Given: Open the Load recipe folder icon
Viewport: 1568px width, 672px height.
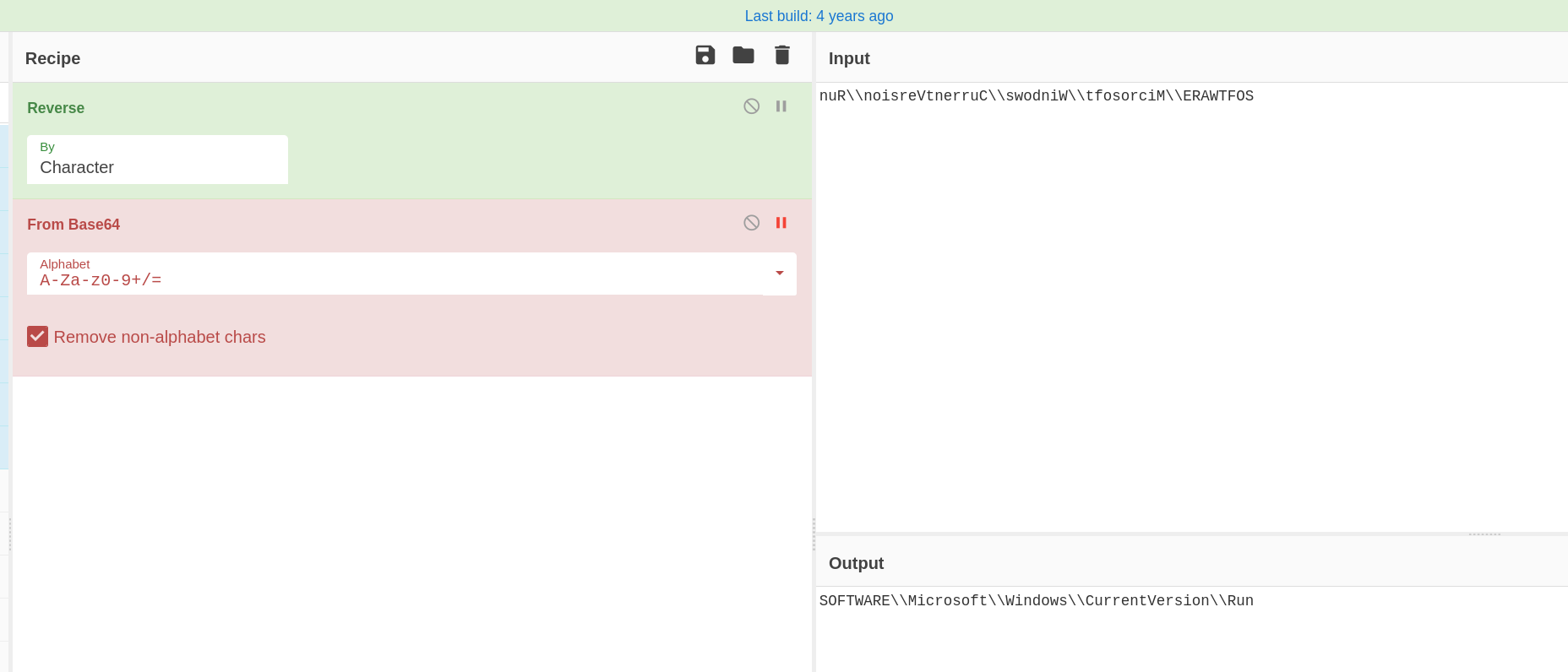Looking at the screenshot, I should point(743,56).
